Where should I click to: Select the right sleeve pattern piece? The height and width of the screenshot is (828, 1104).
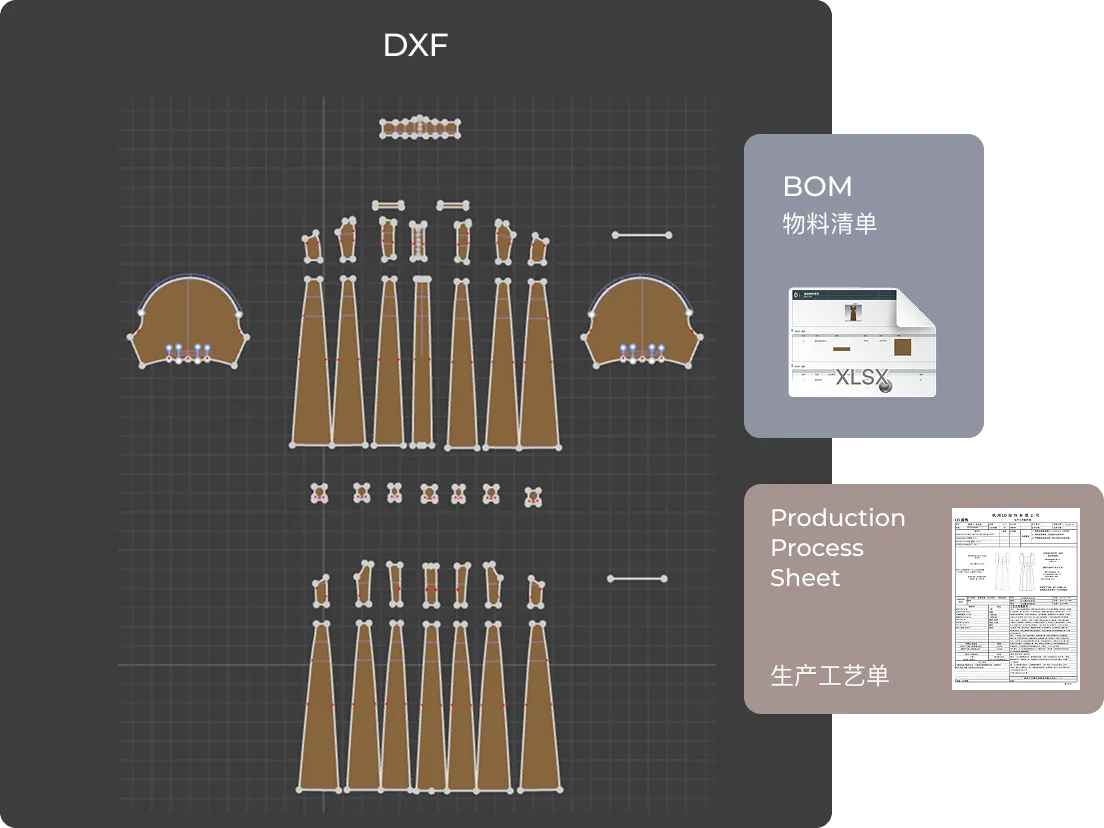(x=641, y=321)
